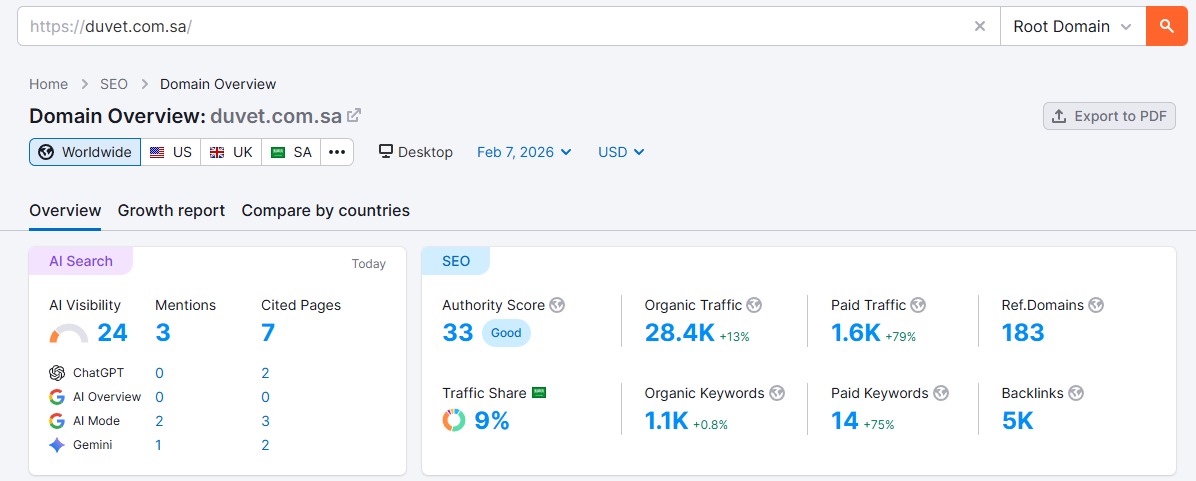
Task: Click globe icon beside Ref.Domains
Action: click(x=1096, y=305)
